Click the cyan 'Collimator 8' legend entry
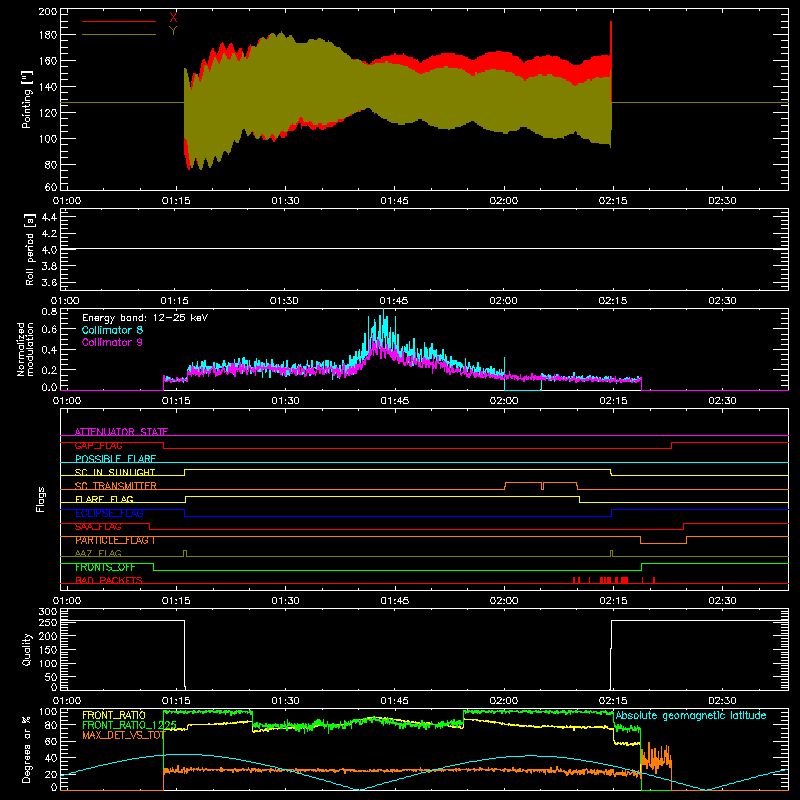800x800 pixels. coord(112,330)
